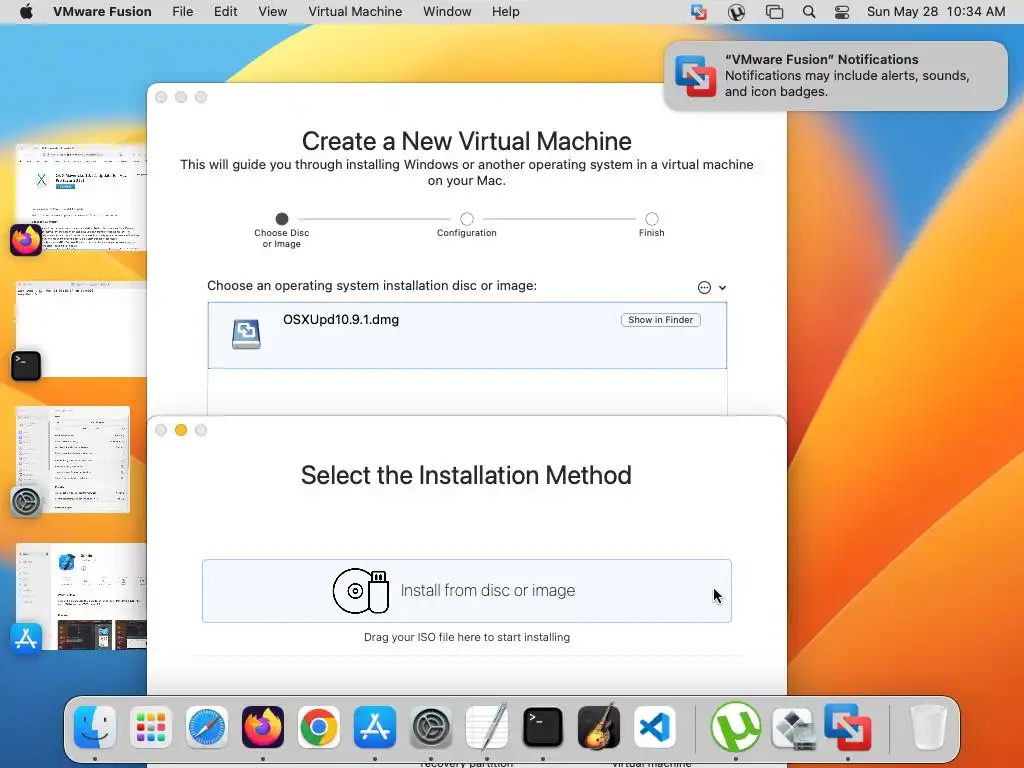Select the OSXUpd10.9.1.dmg row

click(467, 335)
